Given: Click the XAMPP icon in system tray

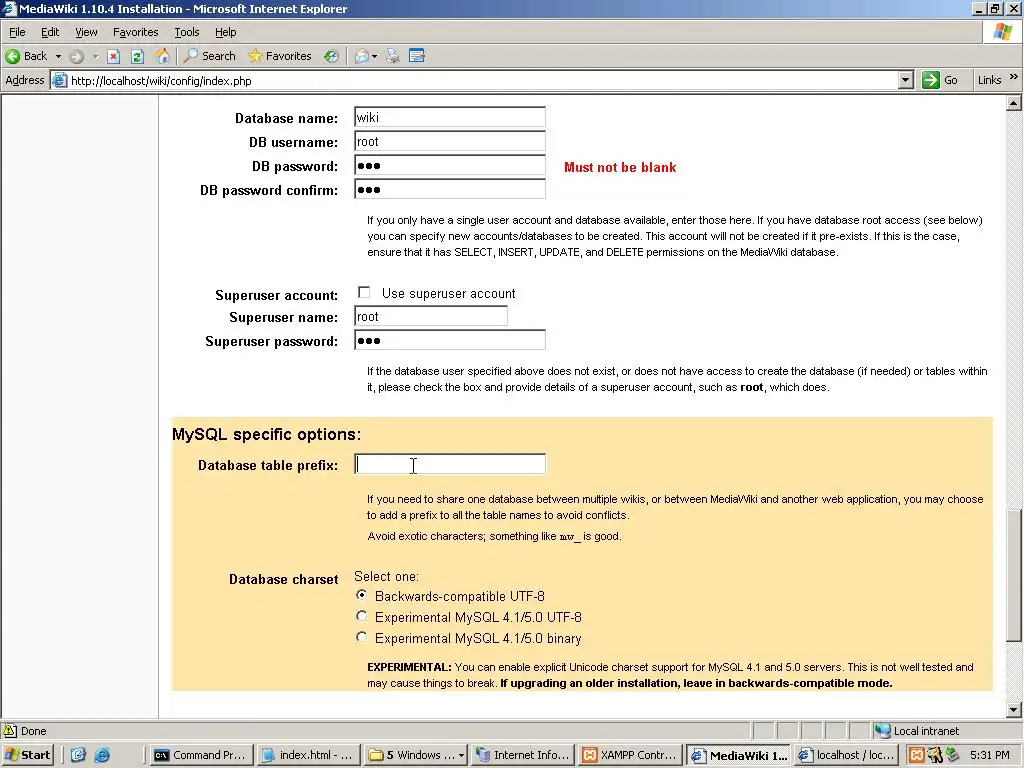Looking at the screenshot, I should click(x=917, y=755).
